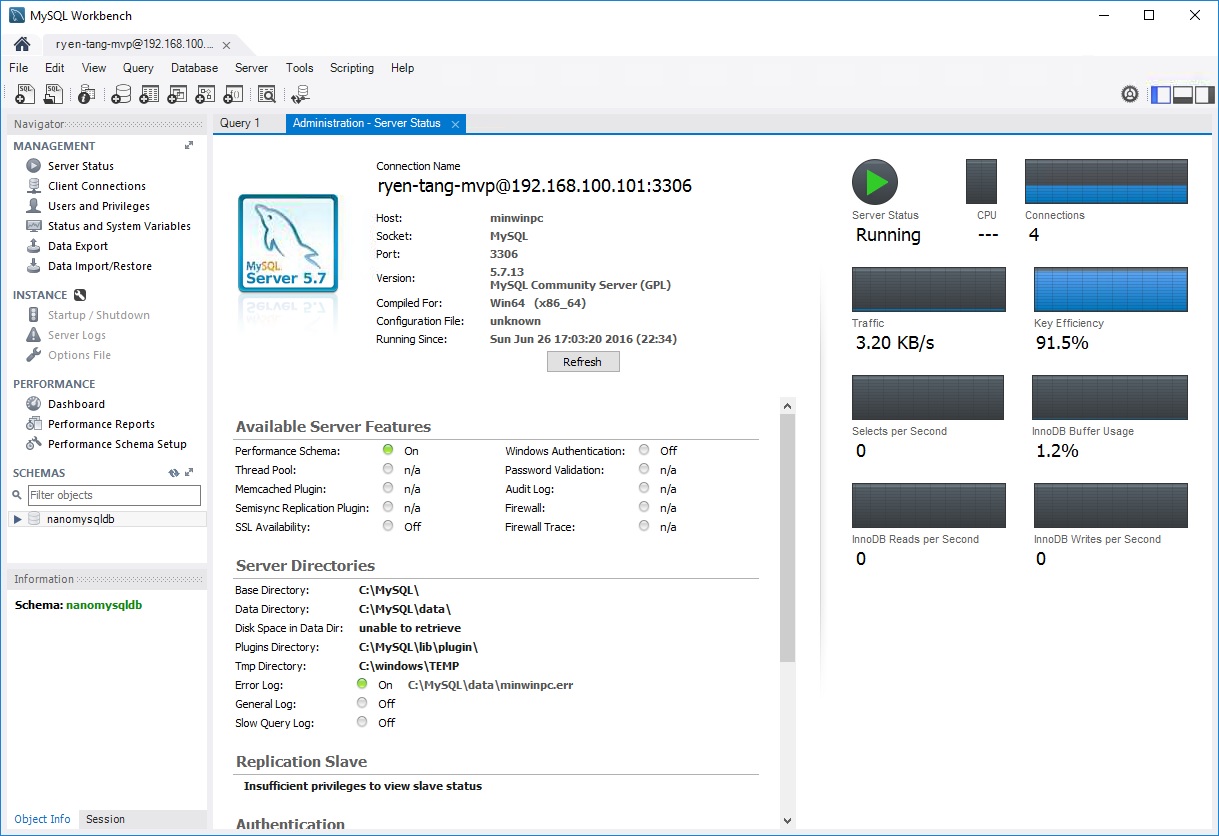Screen dimensions: 1219x836
Task: Switch to the Object Info tab
Action: 42,819
